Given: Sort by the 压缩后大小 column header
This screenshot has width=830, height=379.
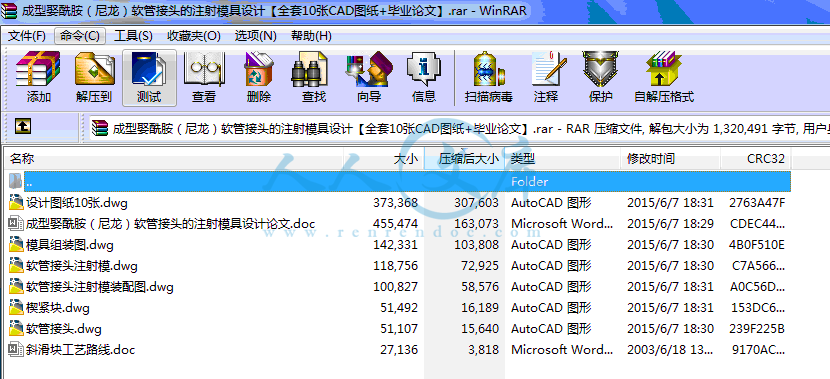Looking at the screenshot, I should [464, 159].
